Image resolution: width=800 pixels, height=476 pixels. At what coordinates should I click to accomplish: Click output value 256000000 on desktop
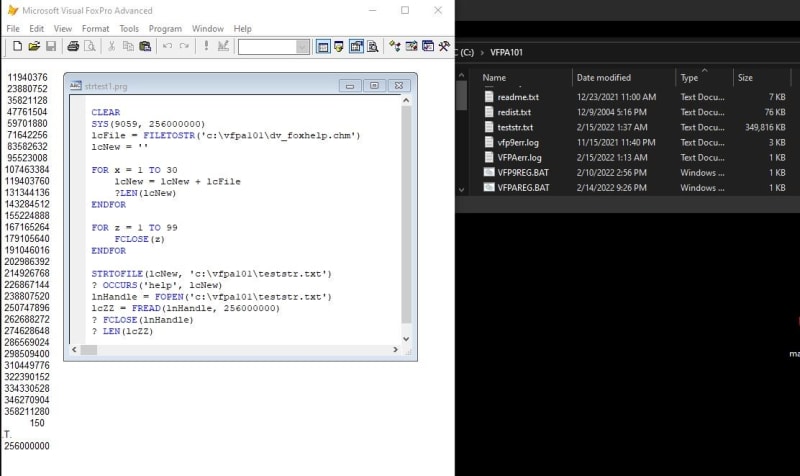click(27, 446)
